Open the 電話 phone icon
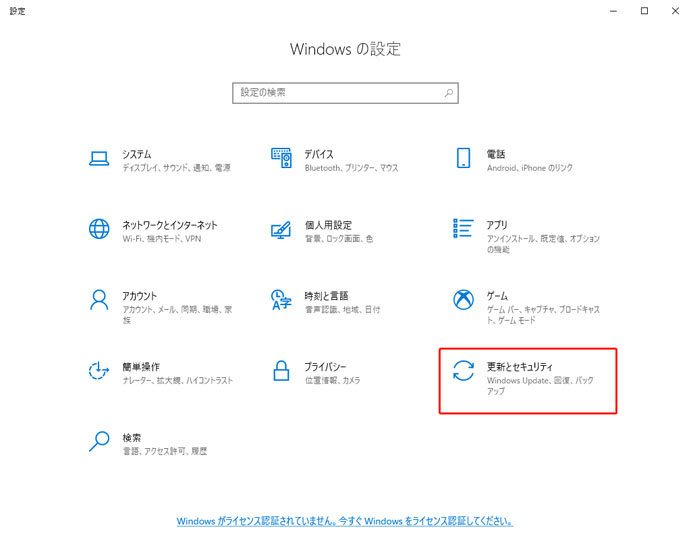Viewport: 691px width, 540px height. pos(463,158)
